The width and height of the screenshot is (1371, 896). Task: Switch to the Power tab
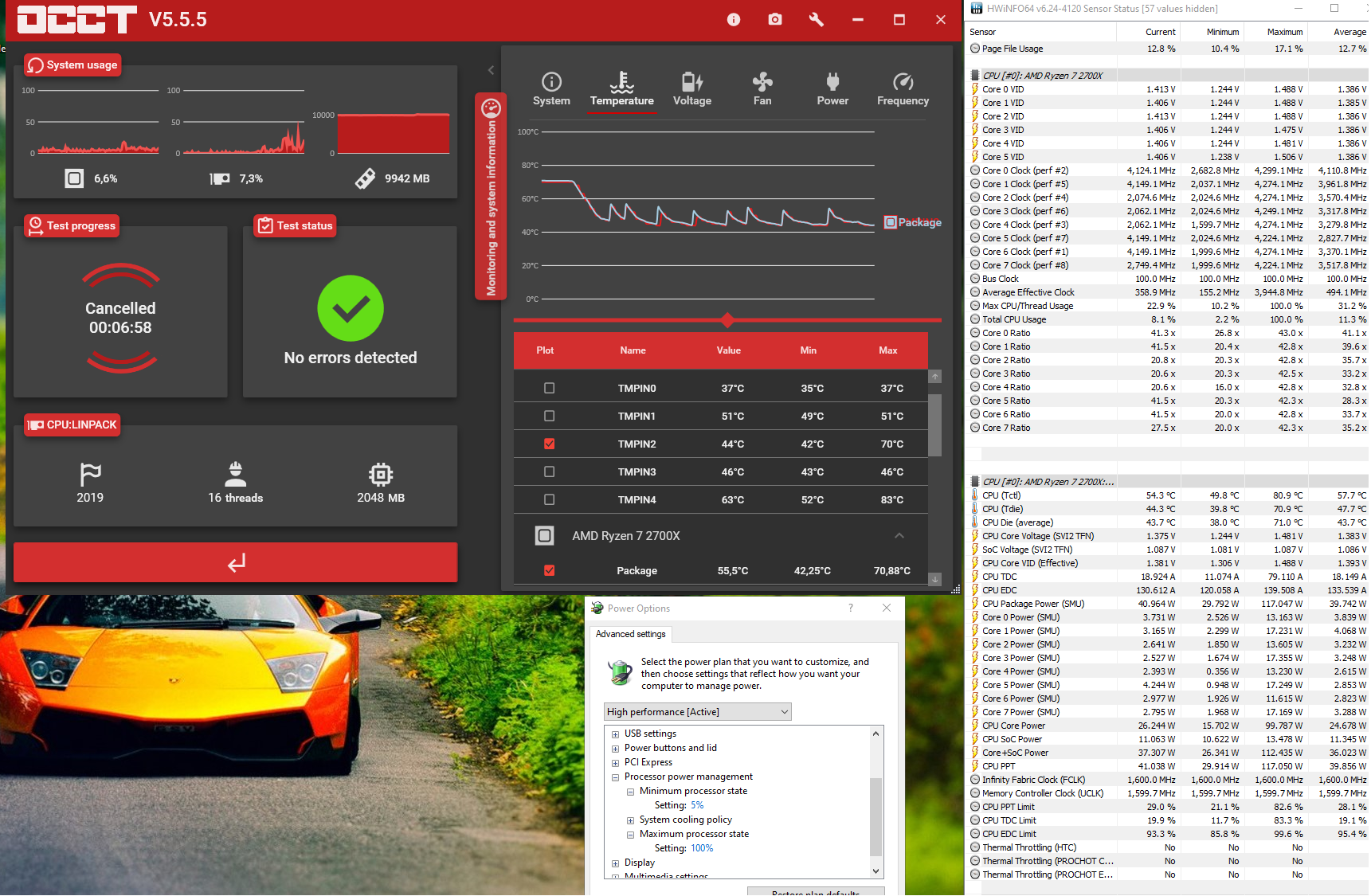point(832,89)
